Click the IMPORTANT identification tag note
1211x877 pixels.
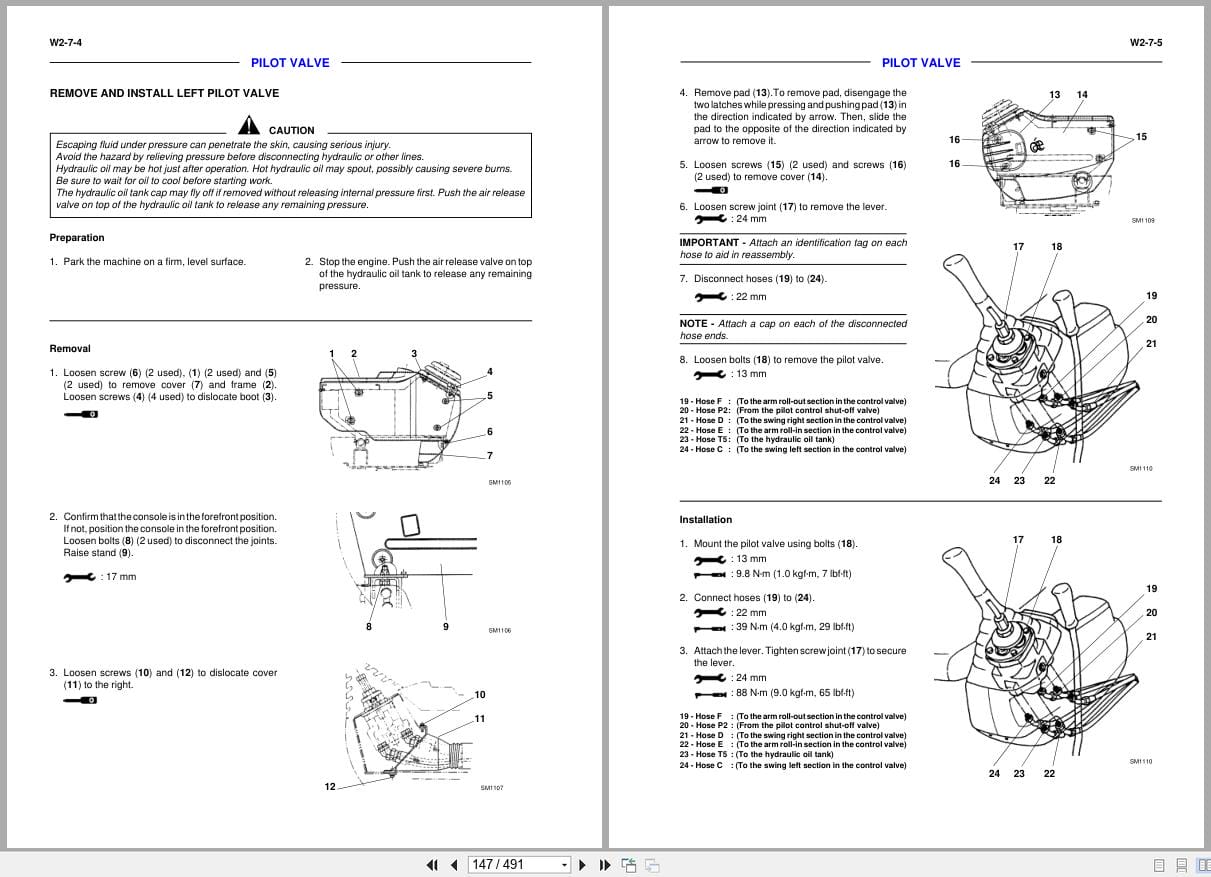[x=793, y=249]
